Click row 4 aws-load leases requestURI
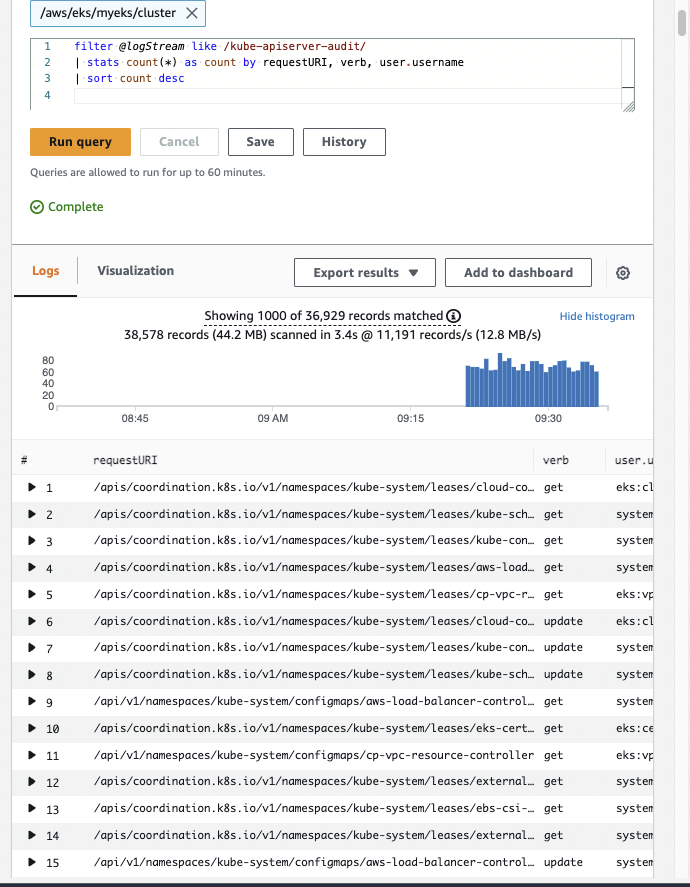690x887 pixels. pos(313,567)
